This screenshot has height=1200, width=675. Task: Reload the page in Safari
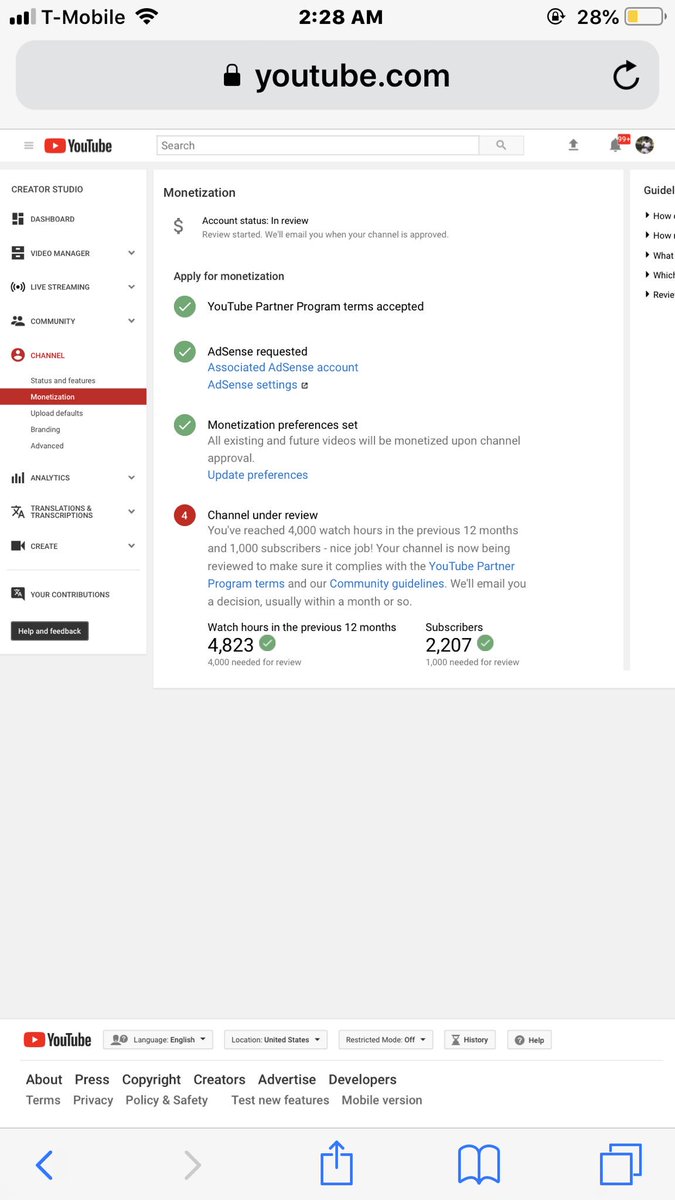tap(626, 76)
